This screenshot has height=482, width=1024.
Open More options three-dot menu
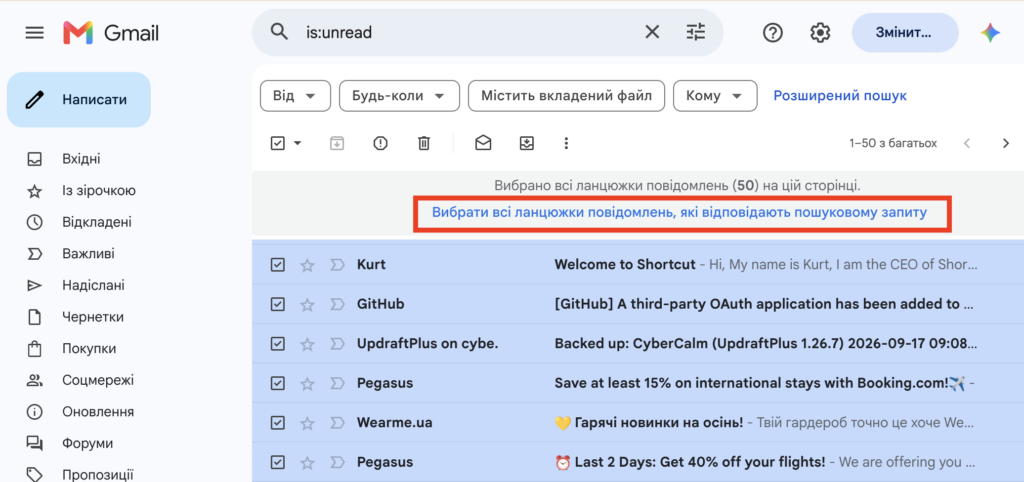click(566, 143)
